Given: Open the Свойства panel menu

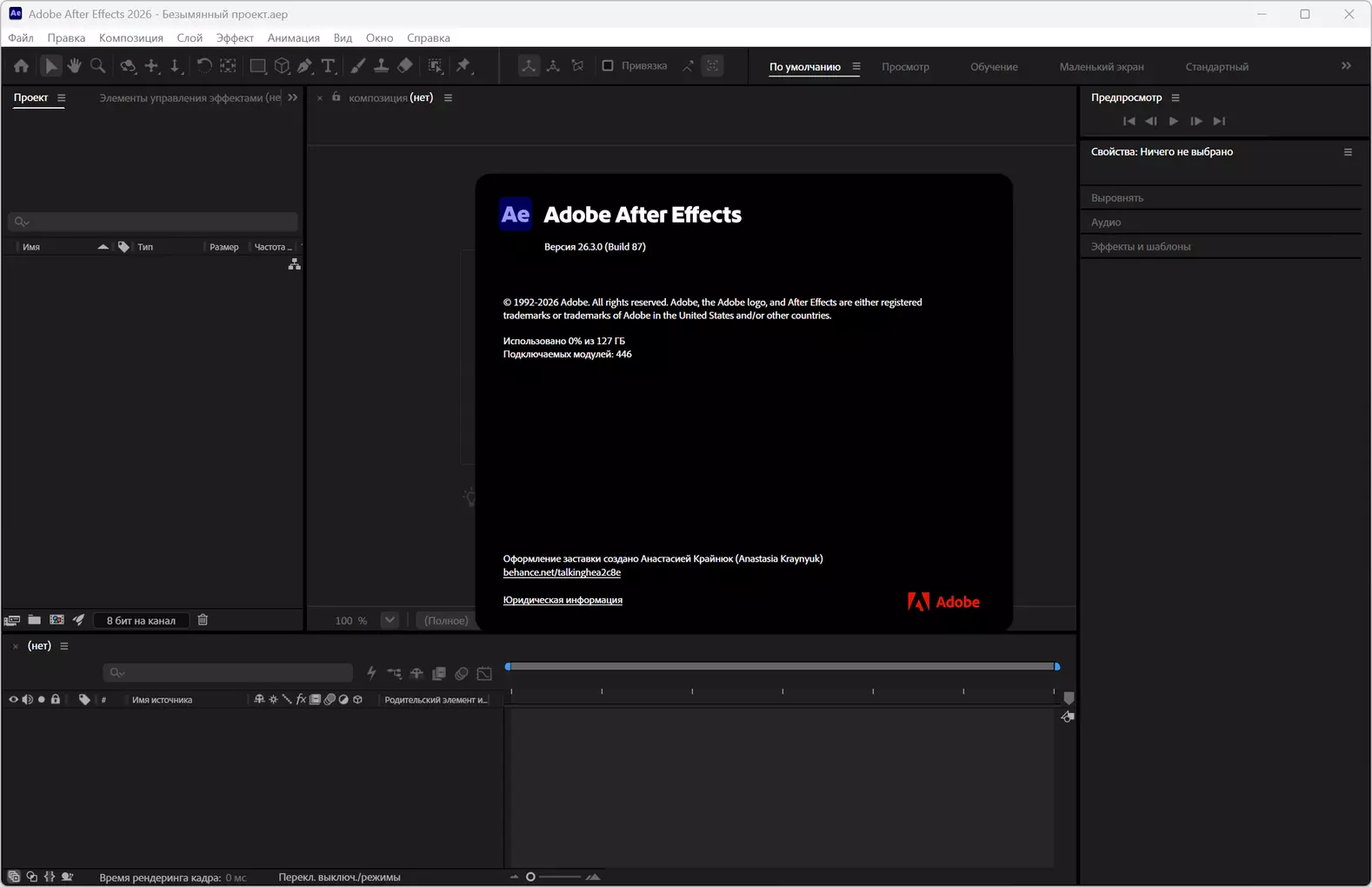Looking at the screenshot, I should [1349, 152].
